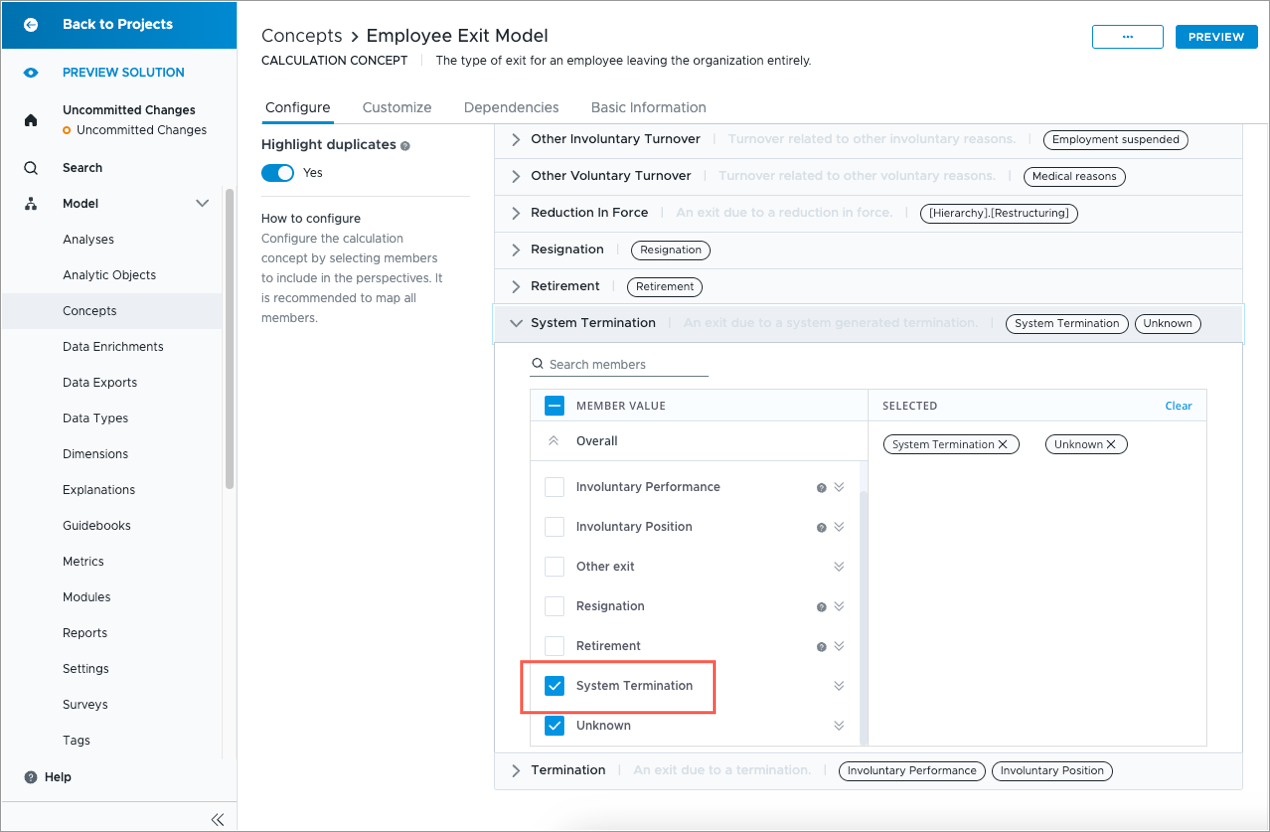Screen dimensions: 1270x832
Task: Click the Help question mark icon
Action: click(x=31, y=777)
